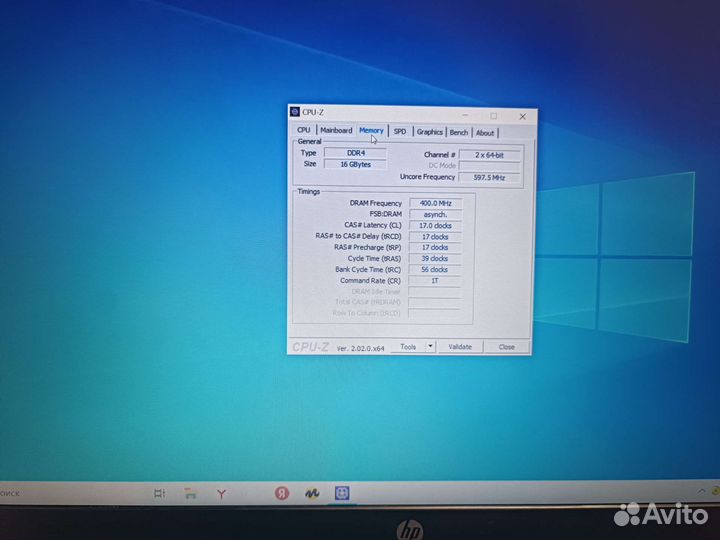
Task: Switch to the Graphics tab
Action: [x=430, y=132]
